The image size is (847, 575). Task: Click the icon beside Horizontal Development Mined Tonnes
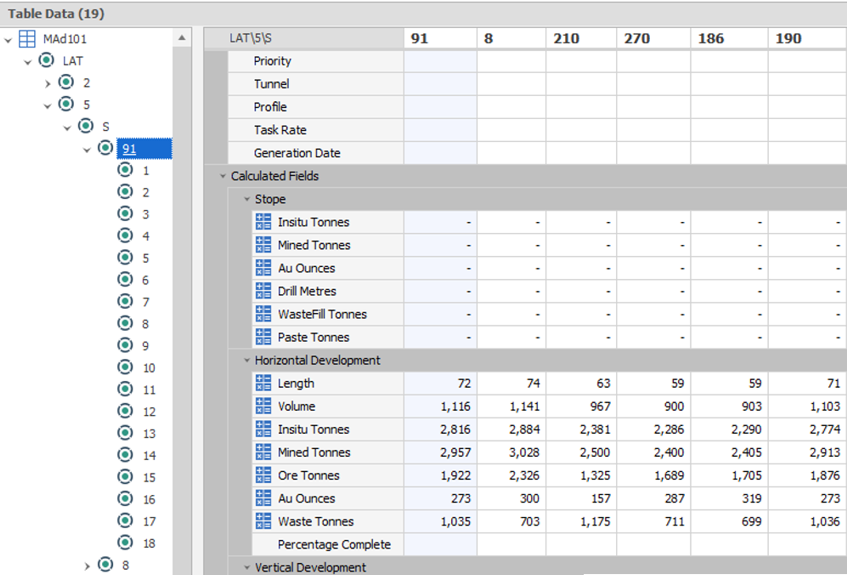(x=264, y=452)
